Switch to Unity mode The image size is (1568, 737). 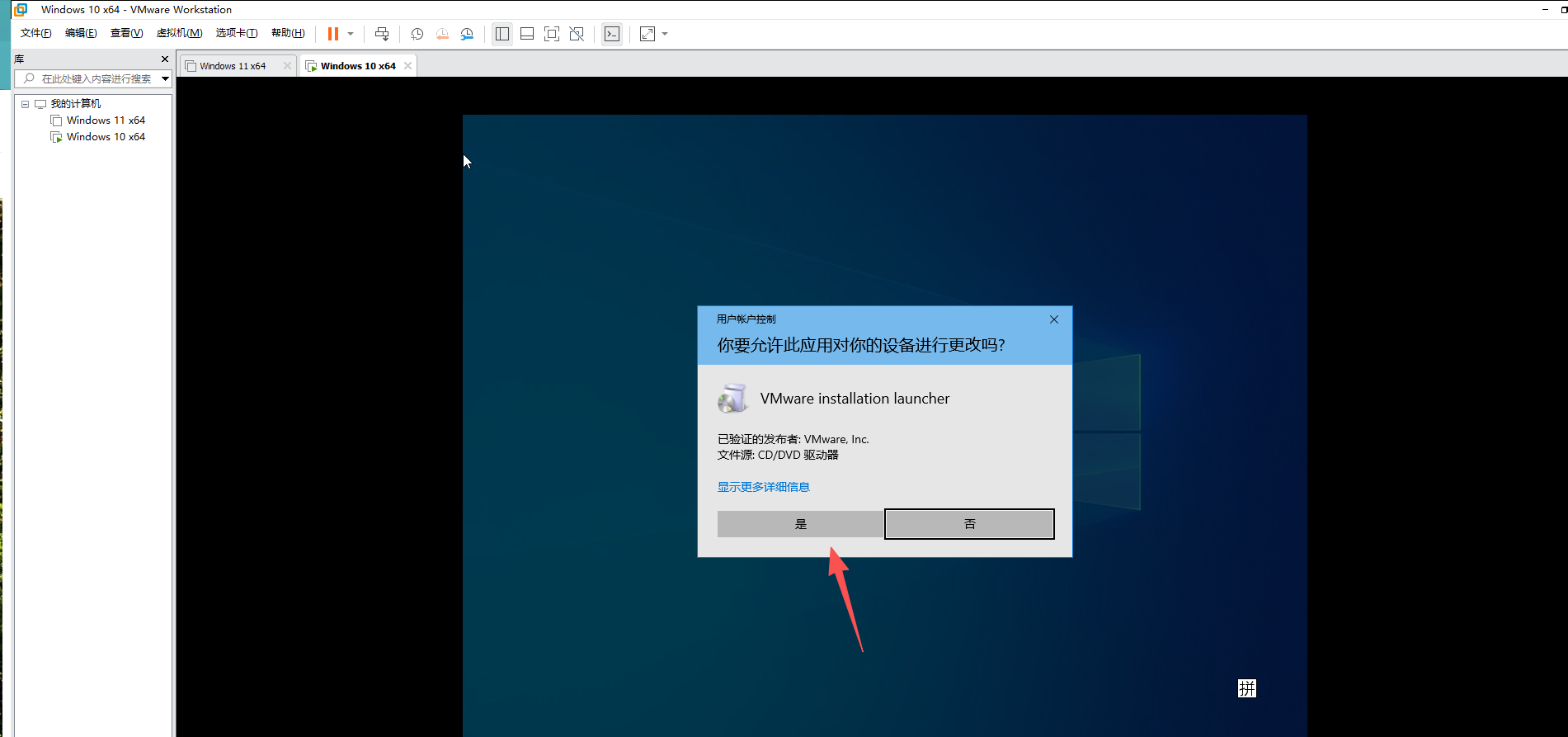coord(577,34)
